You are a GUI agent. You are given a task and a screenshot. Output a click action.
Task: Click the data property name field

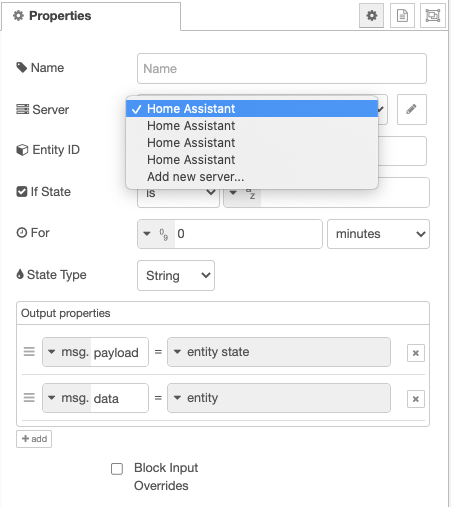(x=119, y=398)
